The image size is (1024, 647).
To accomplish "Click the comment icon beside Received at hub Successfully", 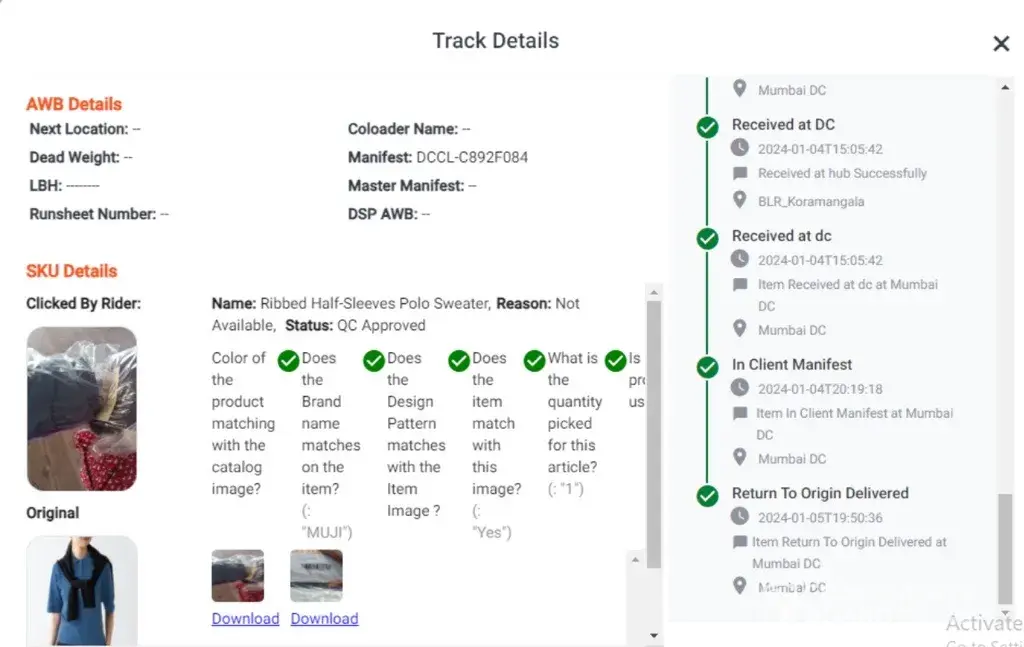I will coord(739,173).
